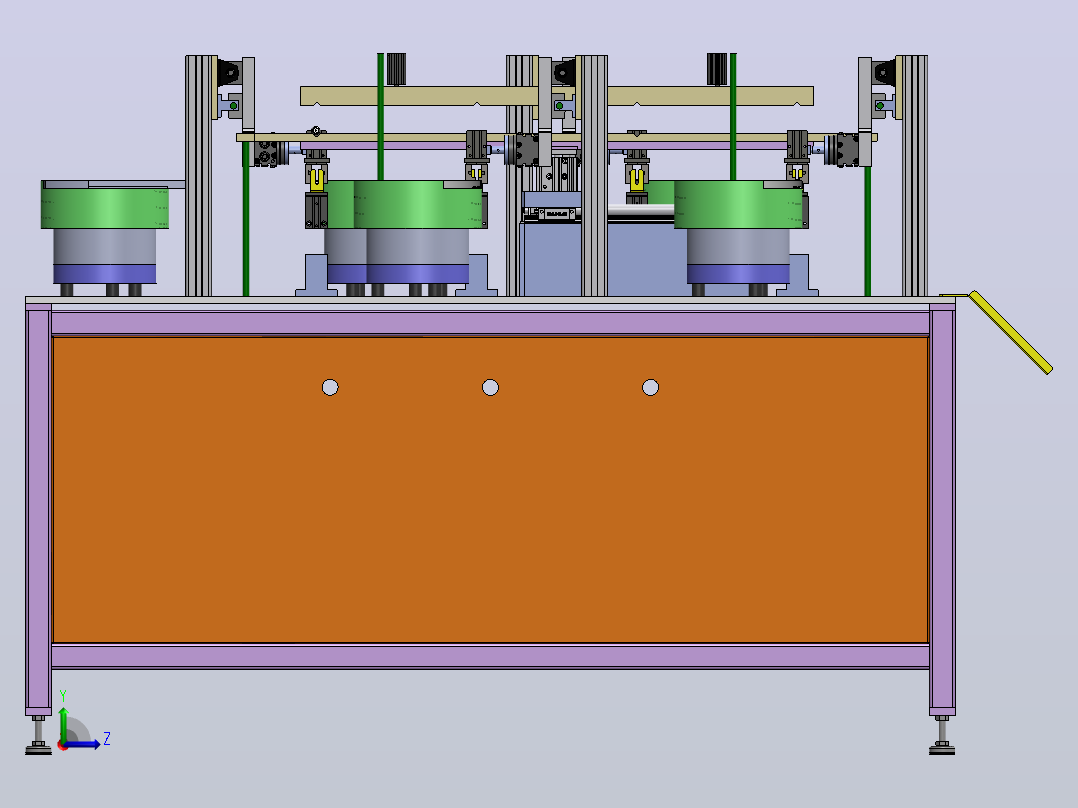
Task: Pick the middle hole in orange panel
Action: (490, 388)
